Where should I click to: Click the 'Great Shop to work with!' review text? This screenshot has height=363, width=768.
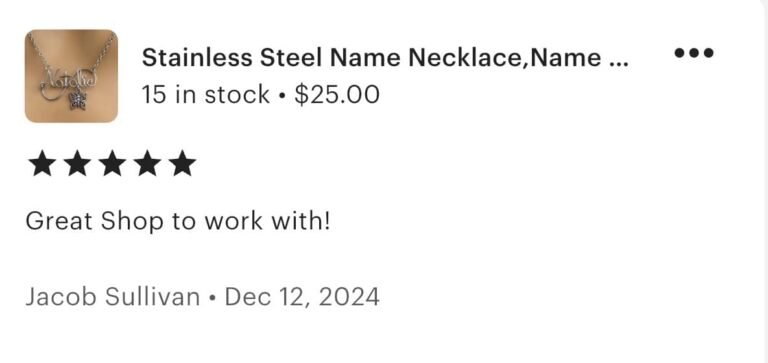178,221
